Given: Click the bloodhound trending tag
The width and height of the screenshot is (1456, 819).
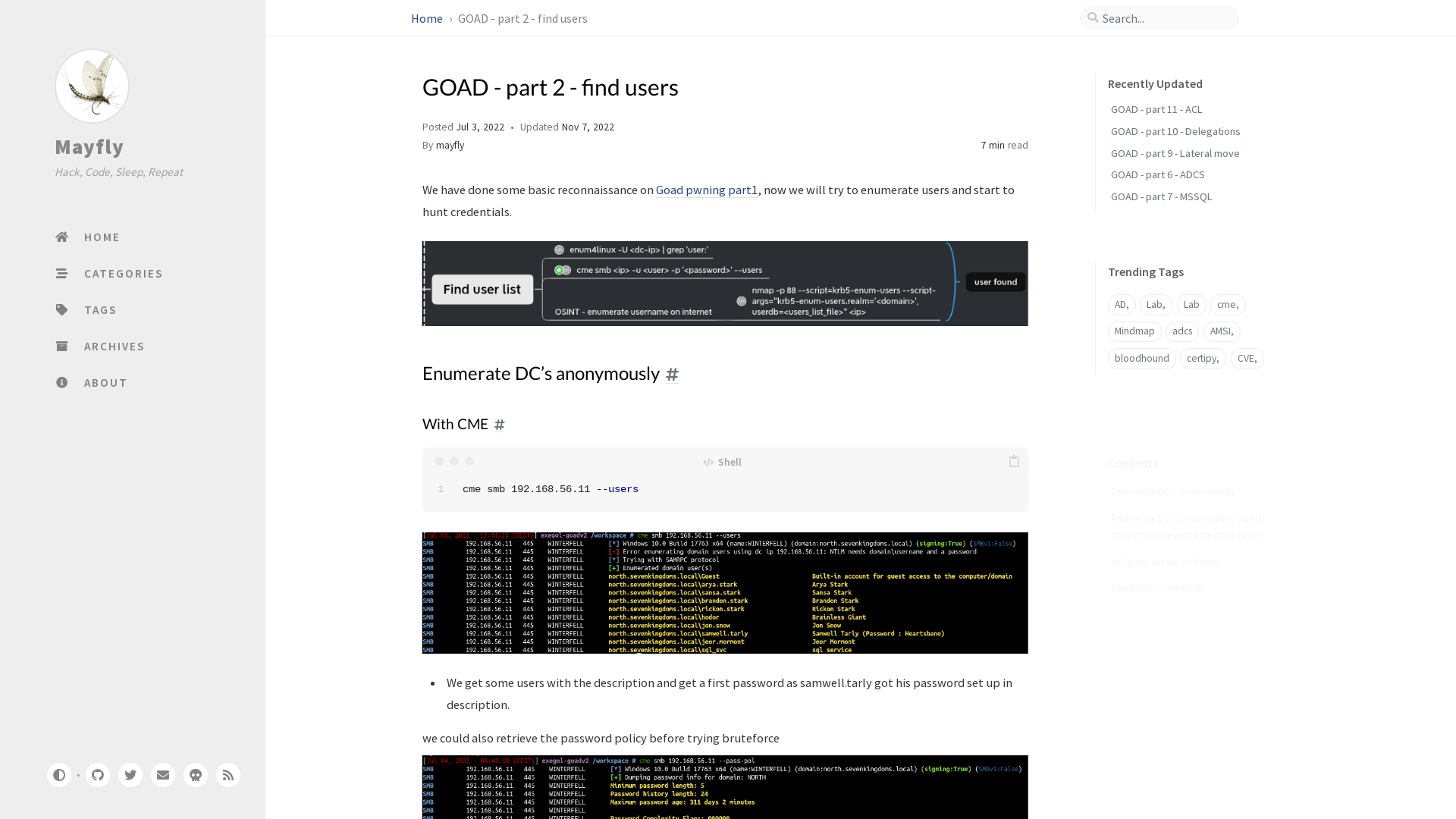Looking at the screenshot, I should (x=1141, y=358).
